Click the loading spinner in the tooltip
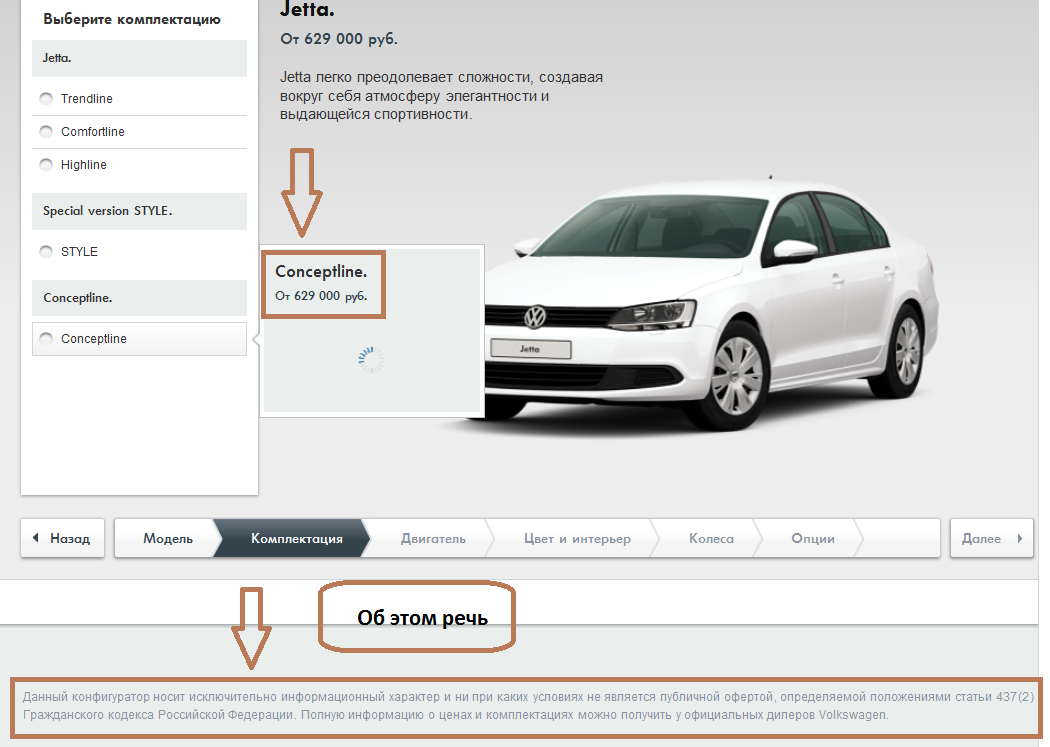The height and width of the screenshot is (747, 1050). (x=371, y=359)
